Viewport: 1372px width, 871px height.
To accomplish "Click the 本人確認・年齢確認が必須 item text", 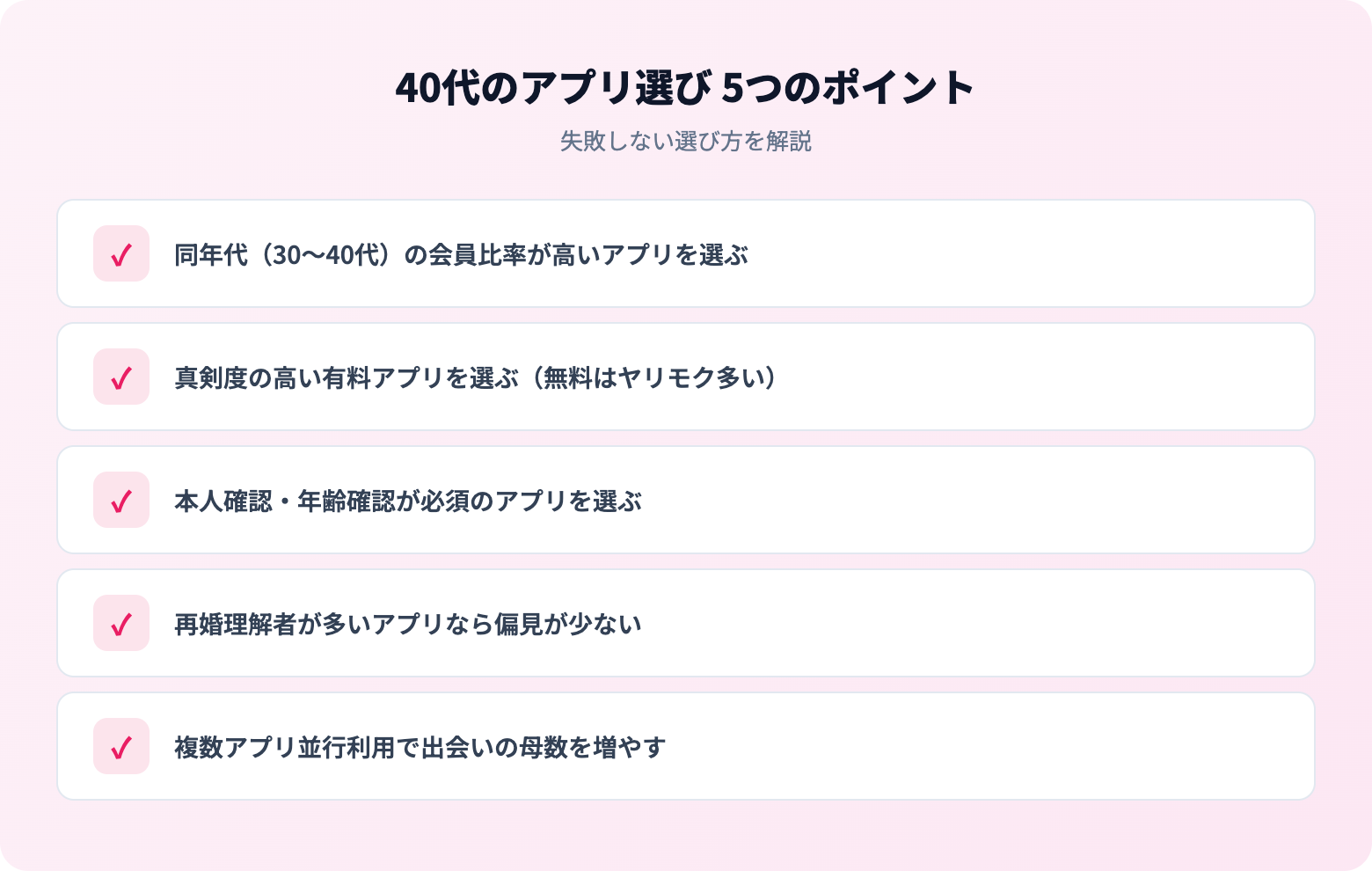I will pos(407,501).
